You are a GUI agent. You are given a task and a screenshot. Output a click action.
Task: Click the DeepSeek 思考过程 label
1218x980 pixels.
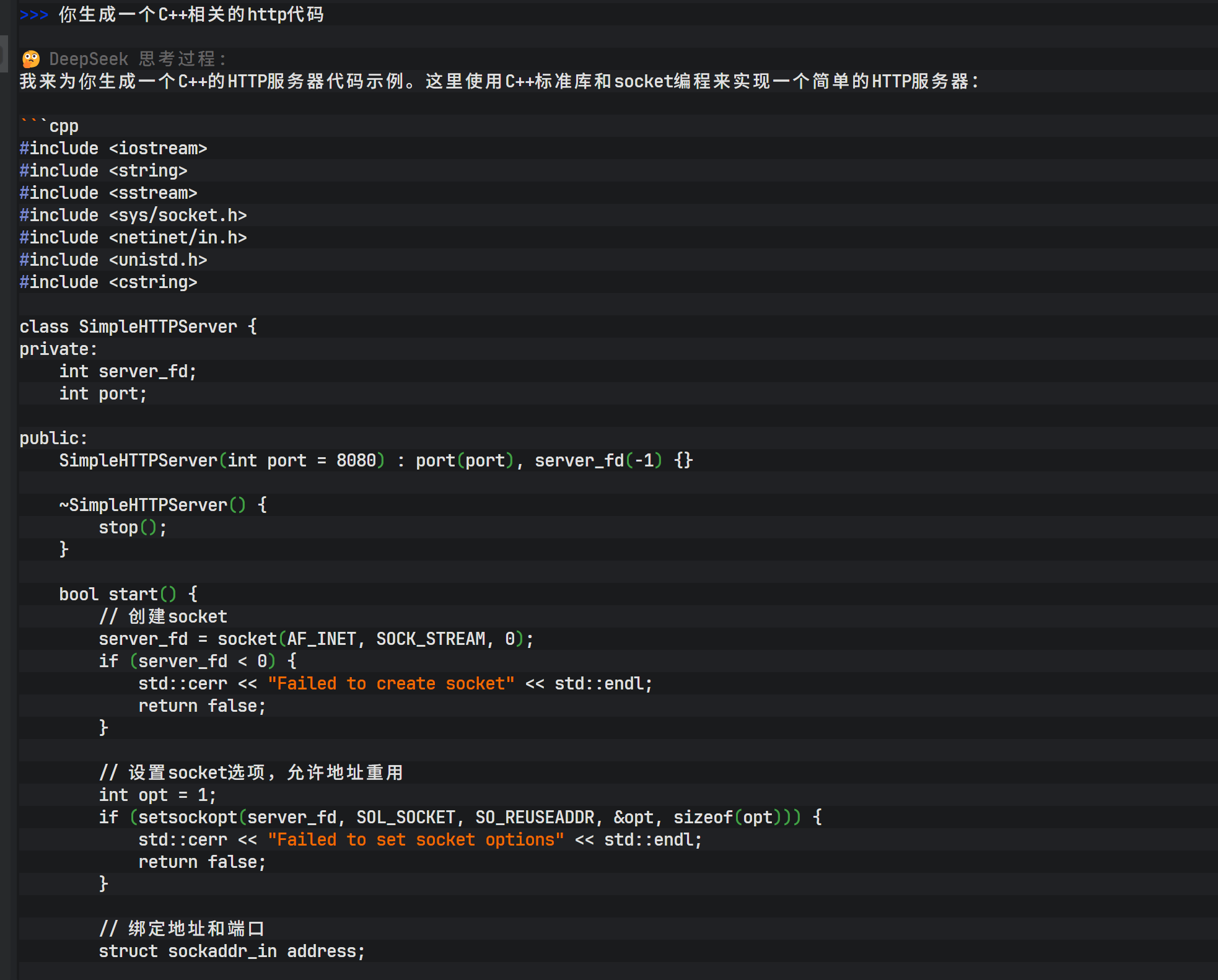pyautogui.click(x=138, y=59)
